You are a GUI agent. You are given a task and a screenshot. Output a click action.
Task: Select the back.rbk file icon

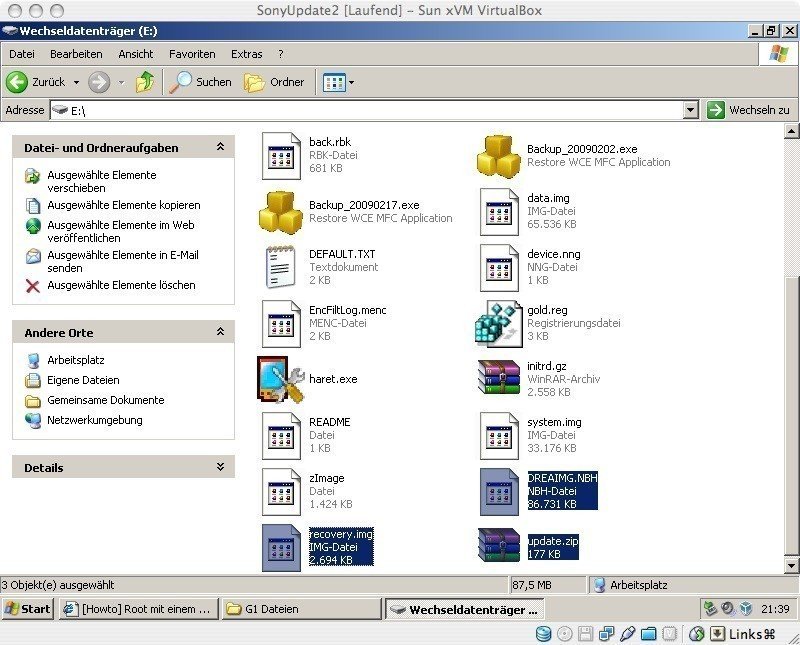pyautogui.click(x=281, y=156)
